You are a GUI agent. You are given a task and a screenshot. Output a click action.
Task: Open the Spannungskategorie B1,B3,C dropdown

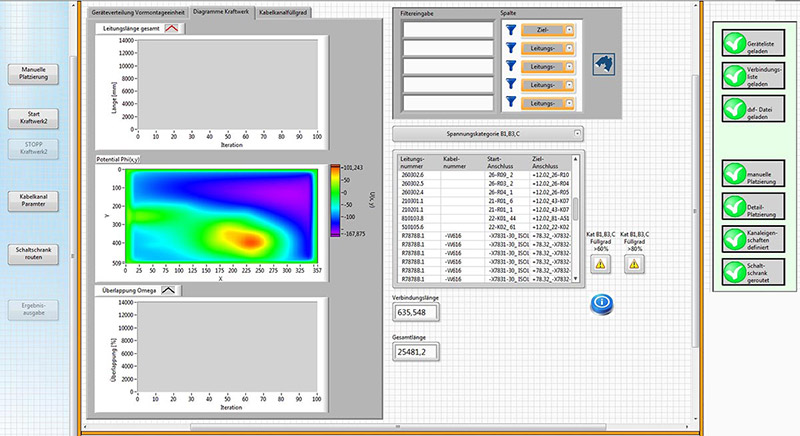pos(488,134)
